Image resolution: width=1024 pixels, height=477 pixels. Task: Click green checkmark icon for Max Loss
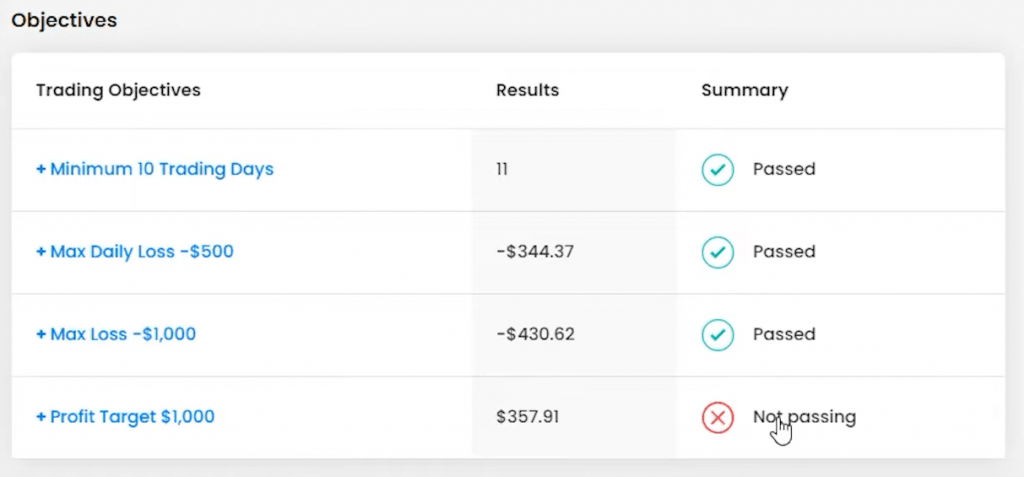coord(717,335)
